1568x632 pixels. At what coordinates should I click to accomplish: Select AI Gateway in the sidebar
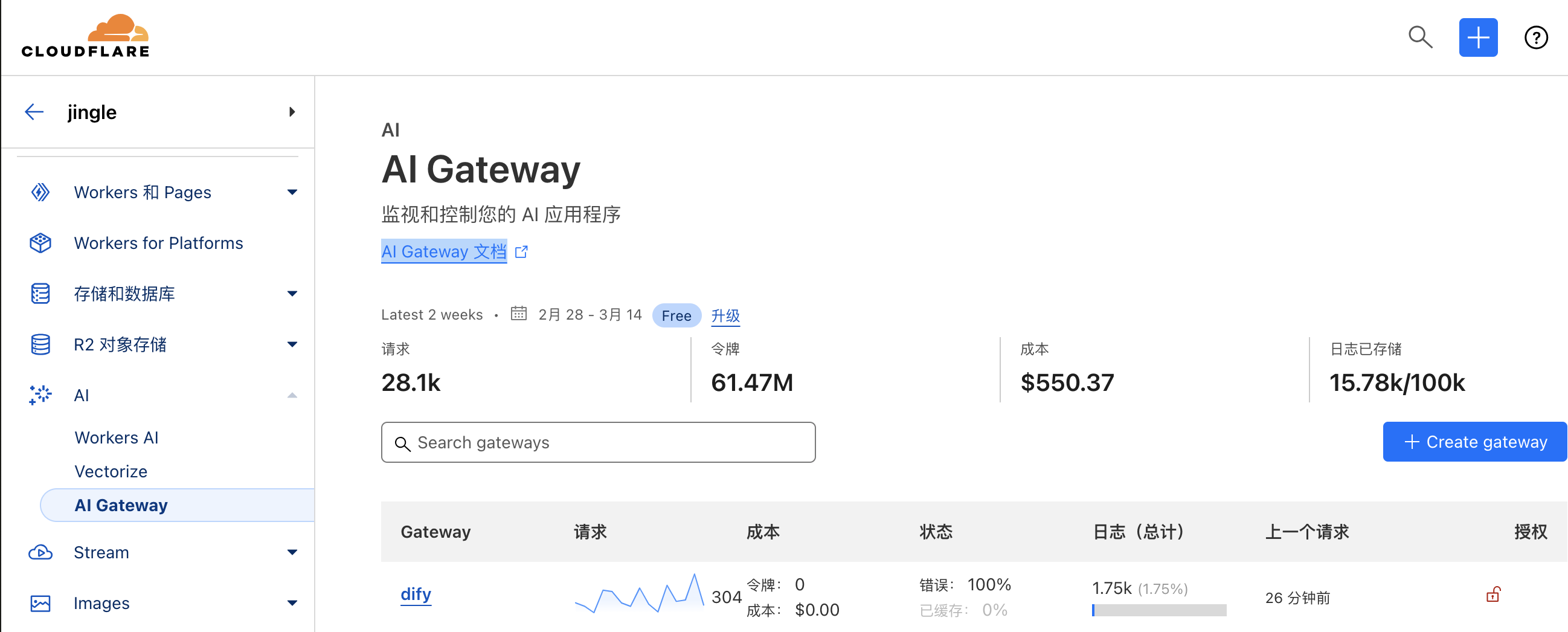tap(178, 505)
